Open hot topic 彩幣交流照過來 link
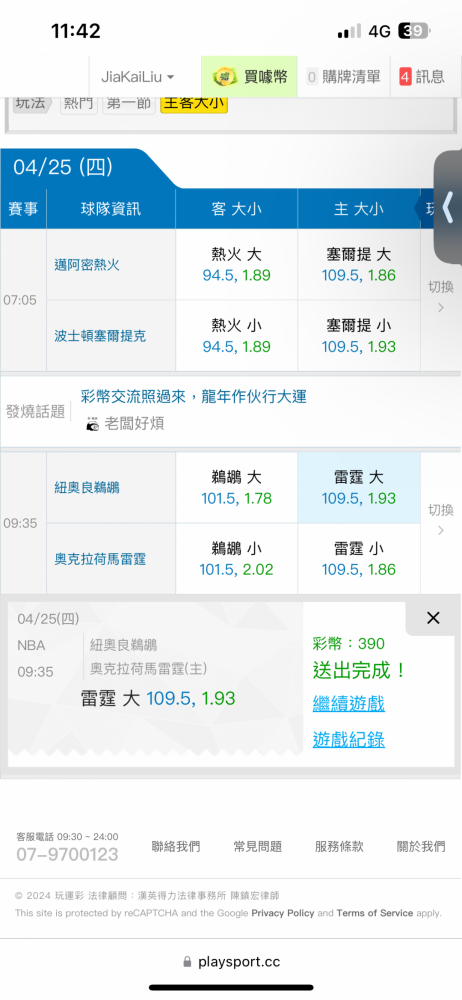Image resolution: width=462 pixels, height=1000 pixels. tap(193, 397)
